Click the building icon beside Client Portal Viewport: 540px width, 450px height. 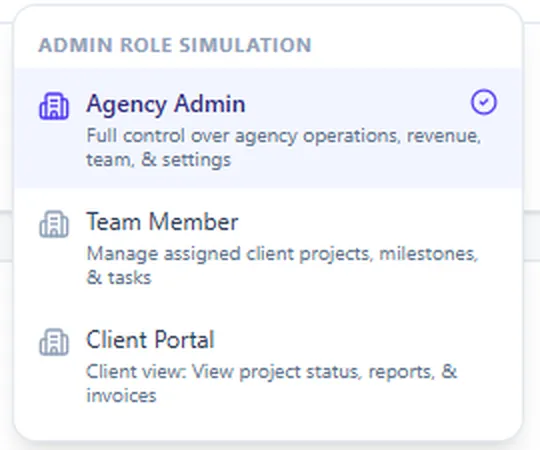tap(54, 342)
